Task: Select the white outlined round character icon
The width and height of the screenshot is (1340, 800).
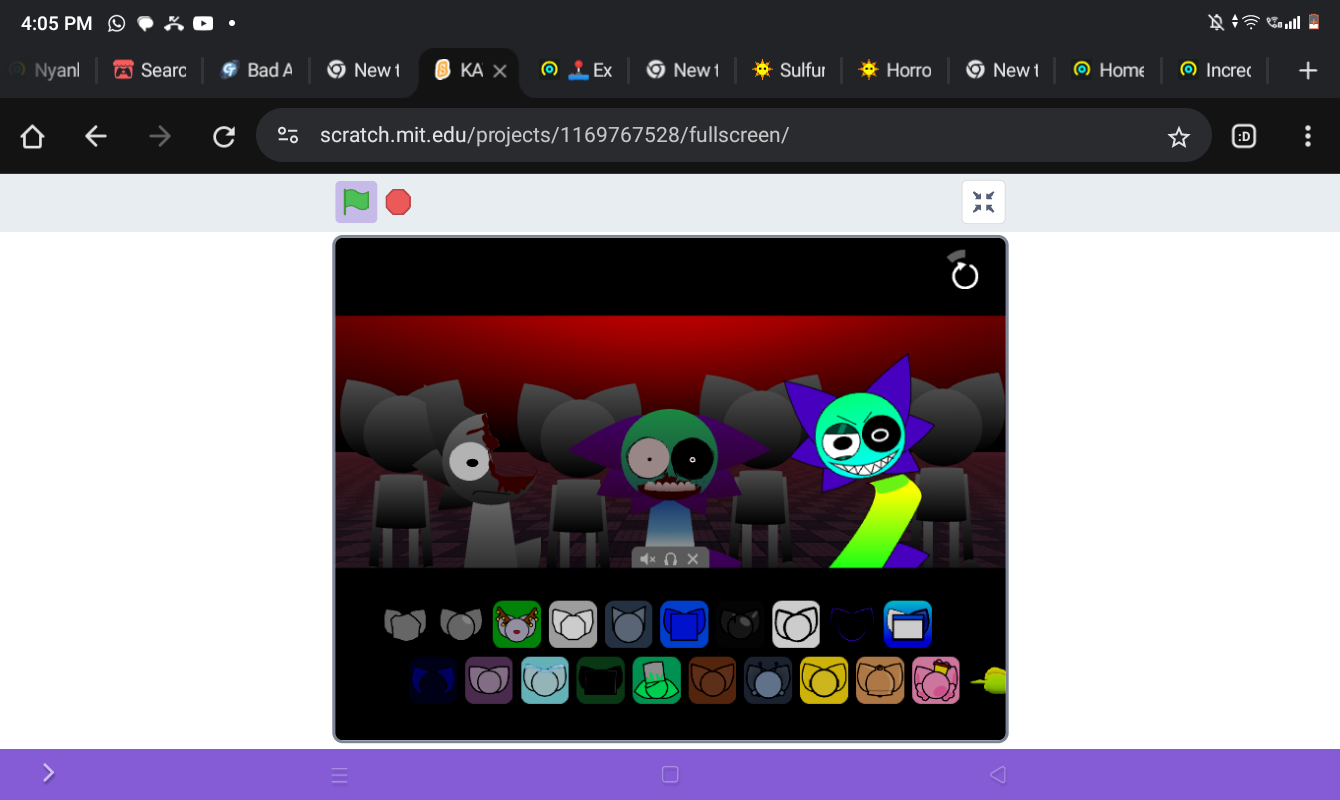Action: pos(796,625)
